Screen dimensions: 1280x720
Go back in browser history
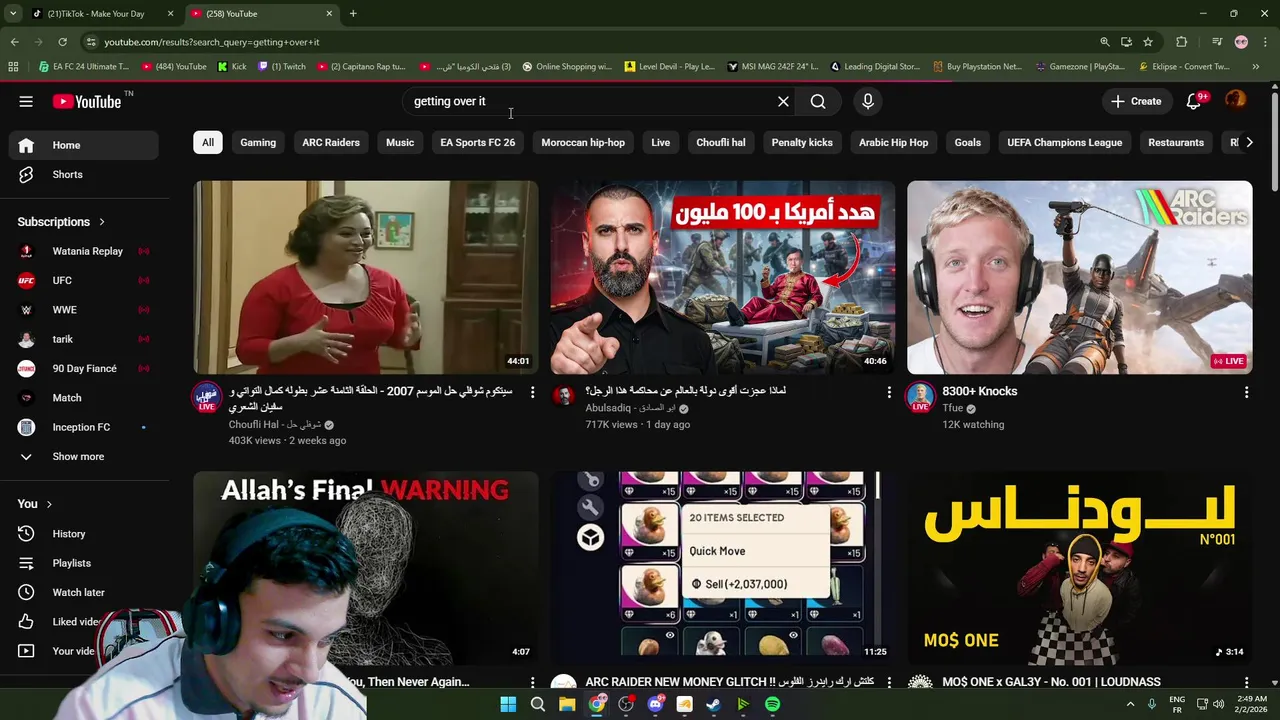point(14,42)
